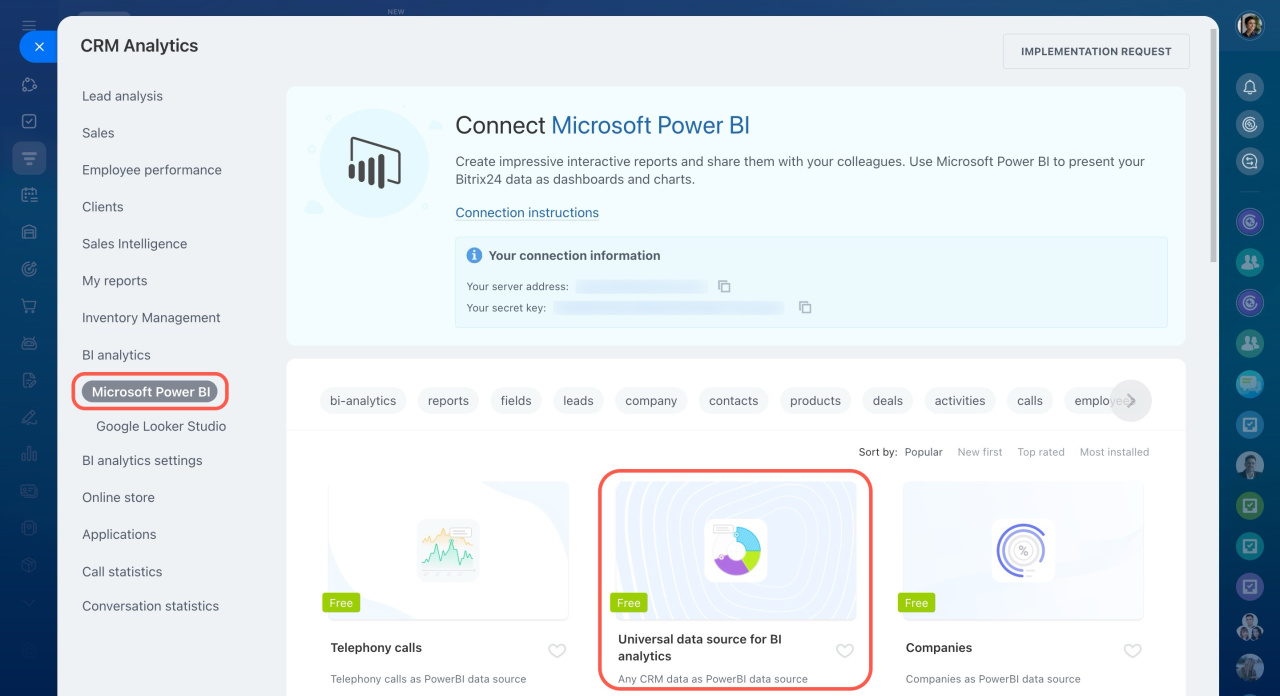This screenshot has height=696, width=1280.
Task: Close the CRM Analytics slider panel
Action: tap(39, 46)
